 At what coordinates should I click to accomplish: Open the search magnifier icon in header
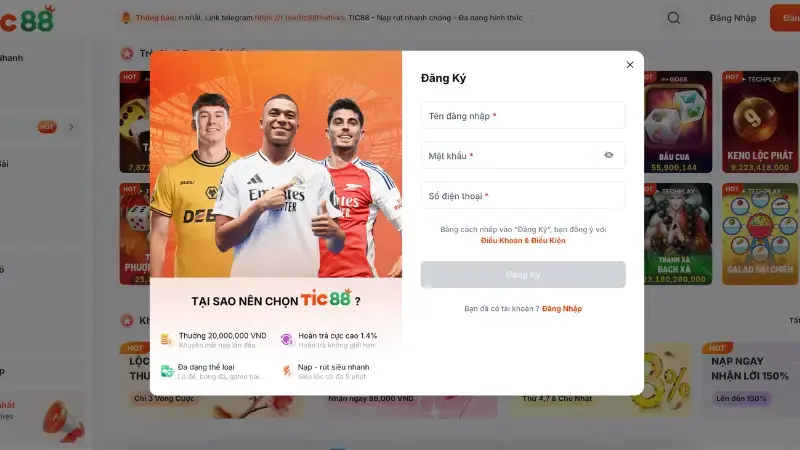(673, 18)
